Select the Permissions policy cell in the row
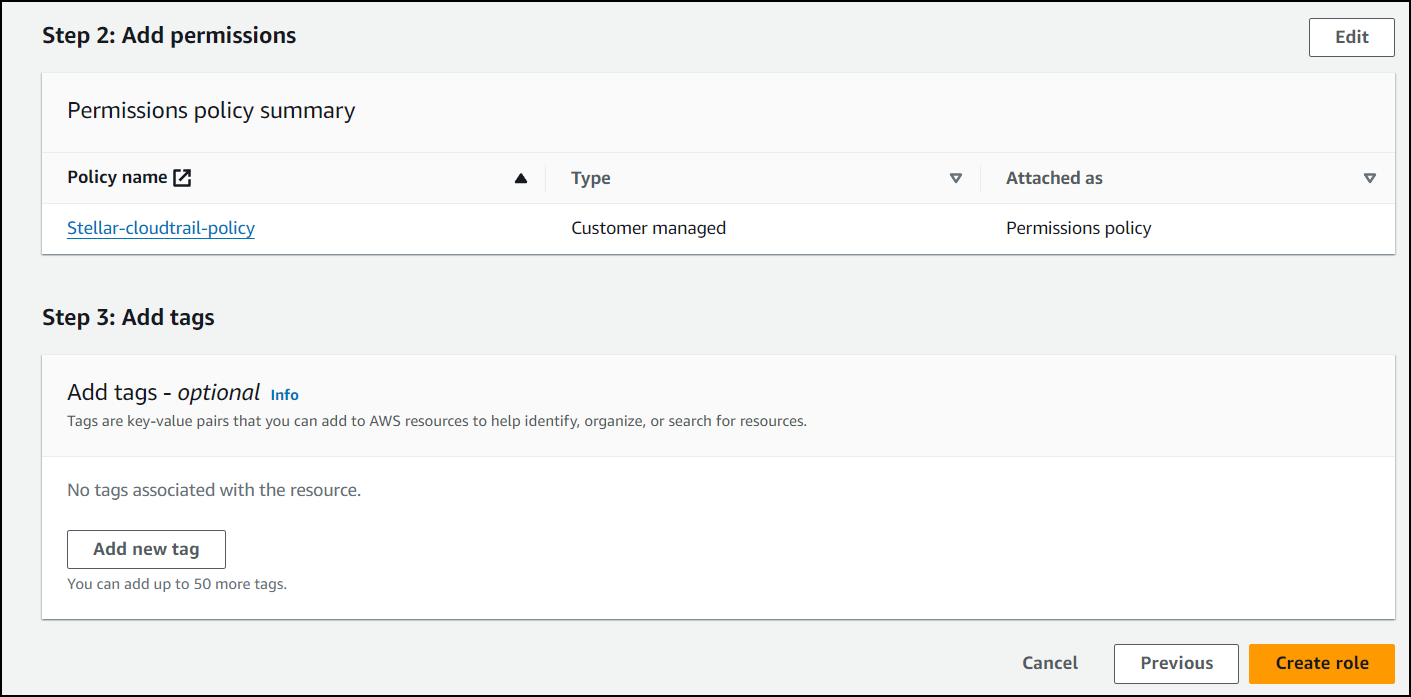The width and height of the screenshot is (1411, 697). (1078, 228)
